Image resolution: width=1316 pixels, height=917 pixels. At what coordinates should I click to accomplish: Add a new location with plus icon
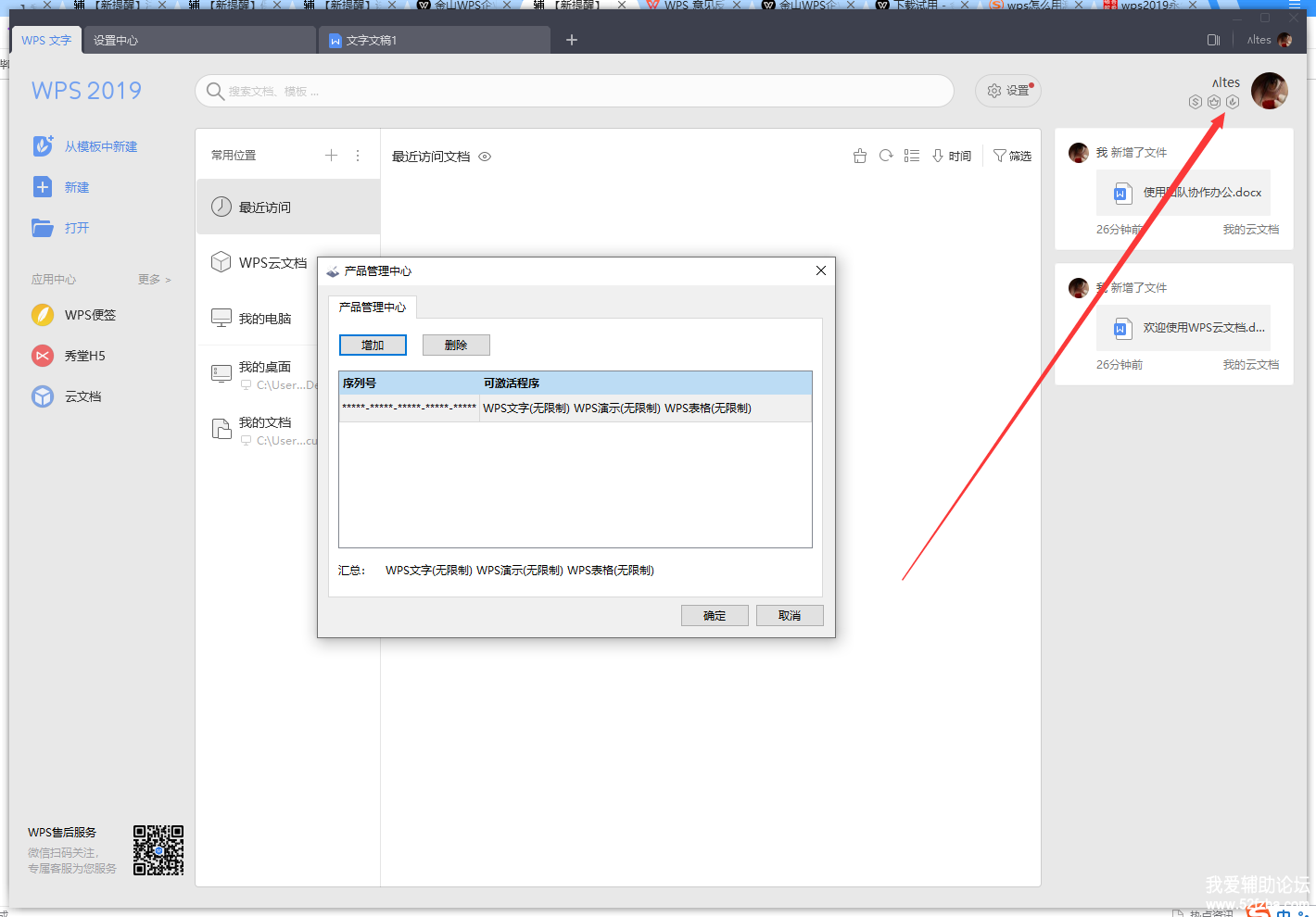pyautogui.click(x=331, y=156)
